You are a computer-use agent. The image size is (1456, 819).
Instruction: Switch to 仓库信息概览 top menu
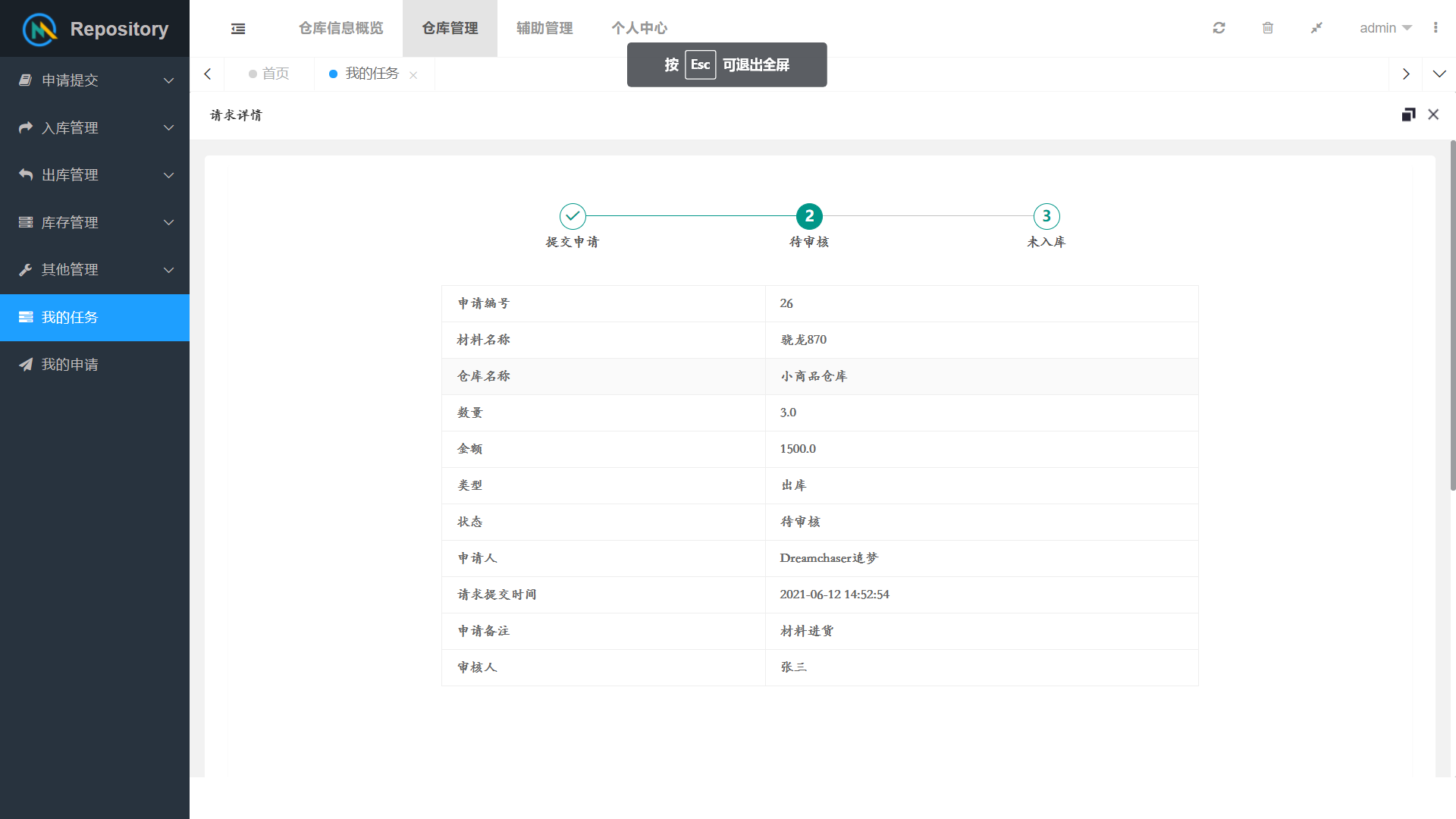point(340,28)
